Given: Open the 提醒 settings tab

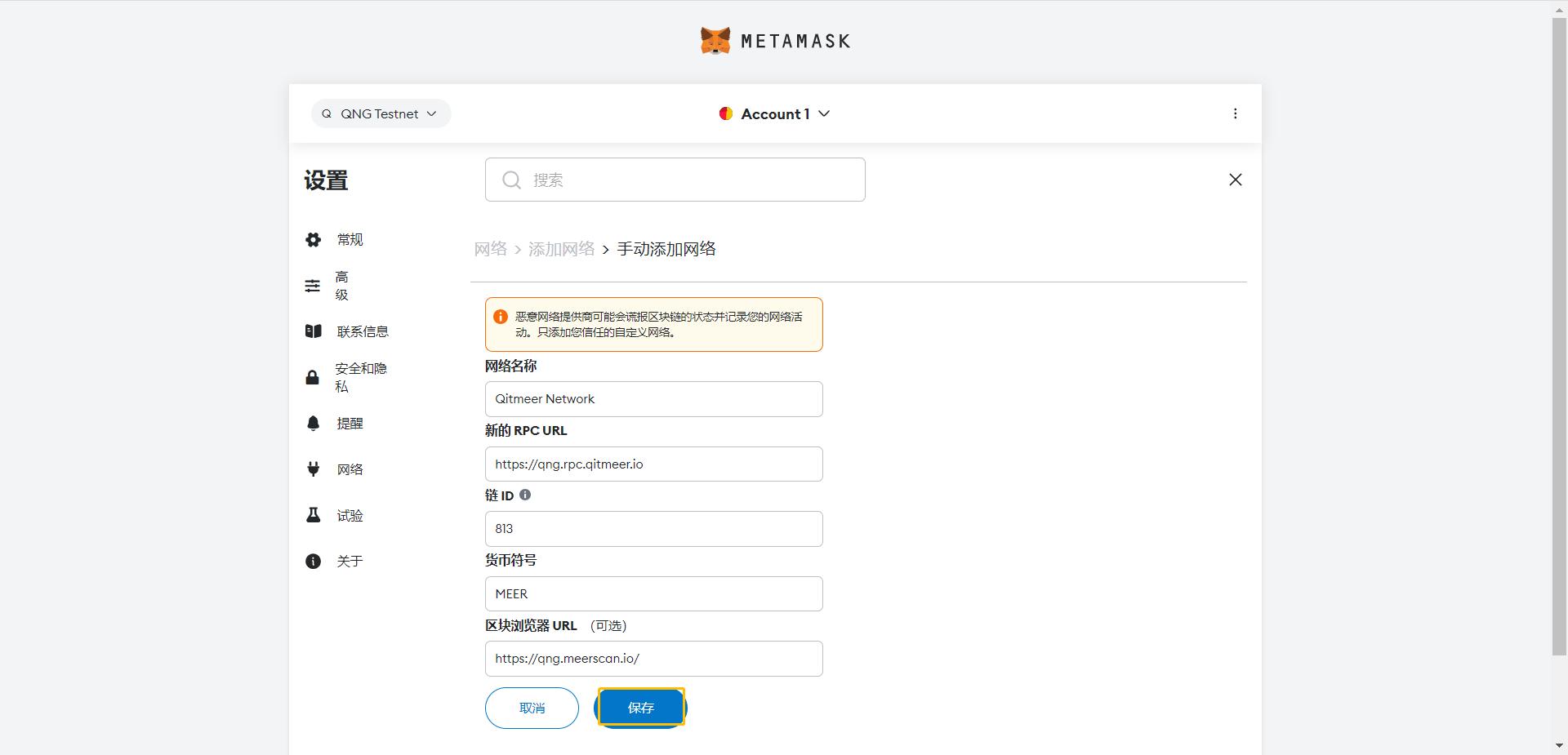Looking at the screenshot, I should click(350, 423).
